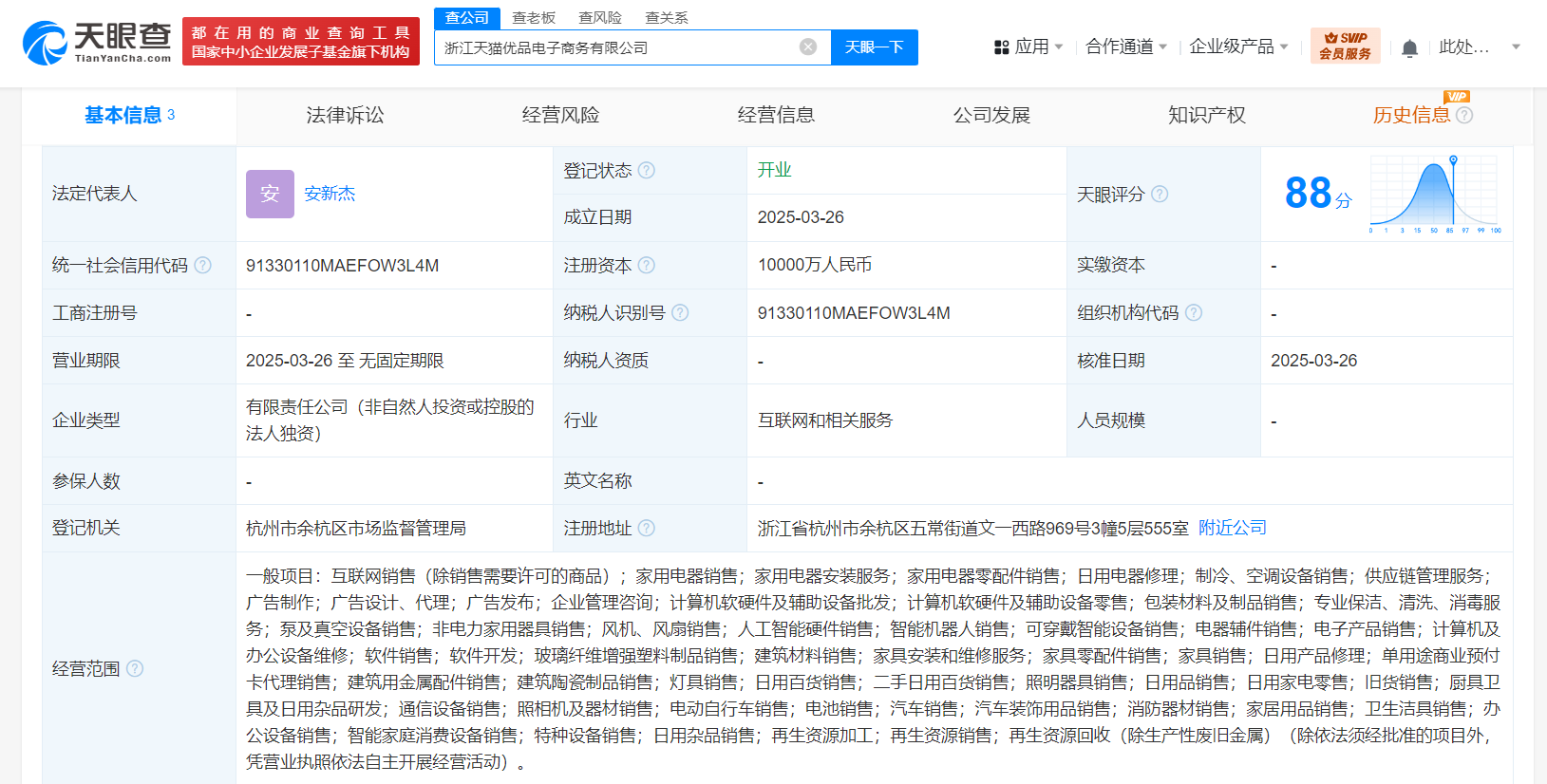Screen dimensions: 1547x784
Task: Switch to the 查老板 search tab
Action: (x=533, y=18)
